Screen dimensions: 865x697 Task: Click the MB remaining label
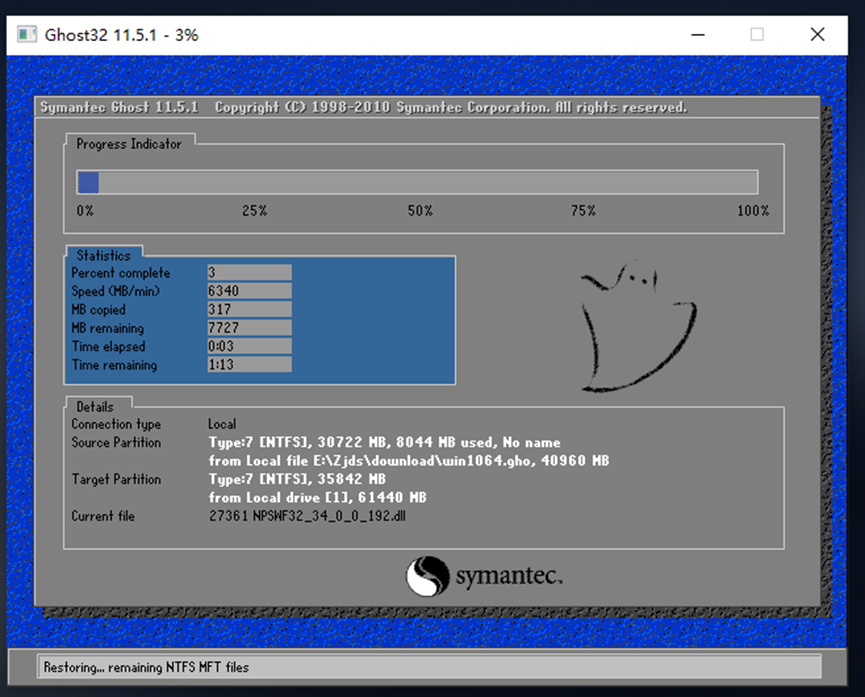(x=108, y=328)
